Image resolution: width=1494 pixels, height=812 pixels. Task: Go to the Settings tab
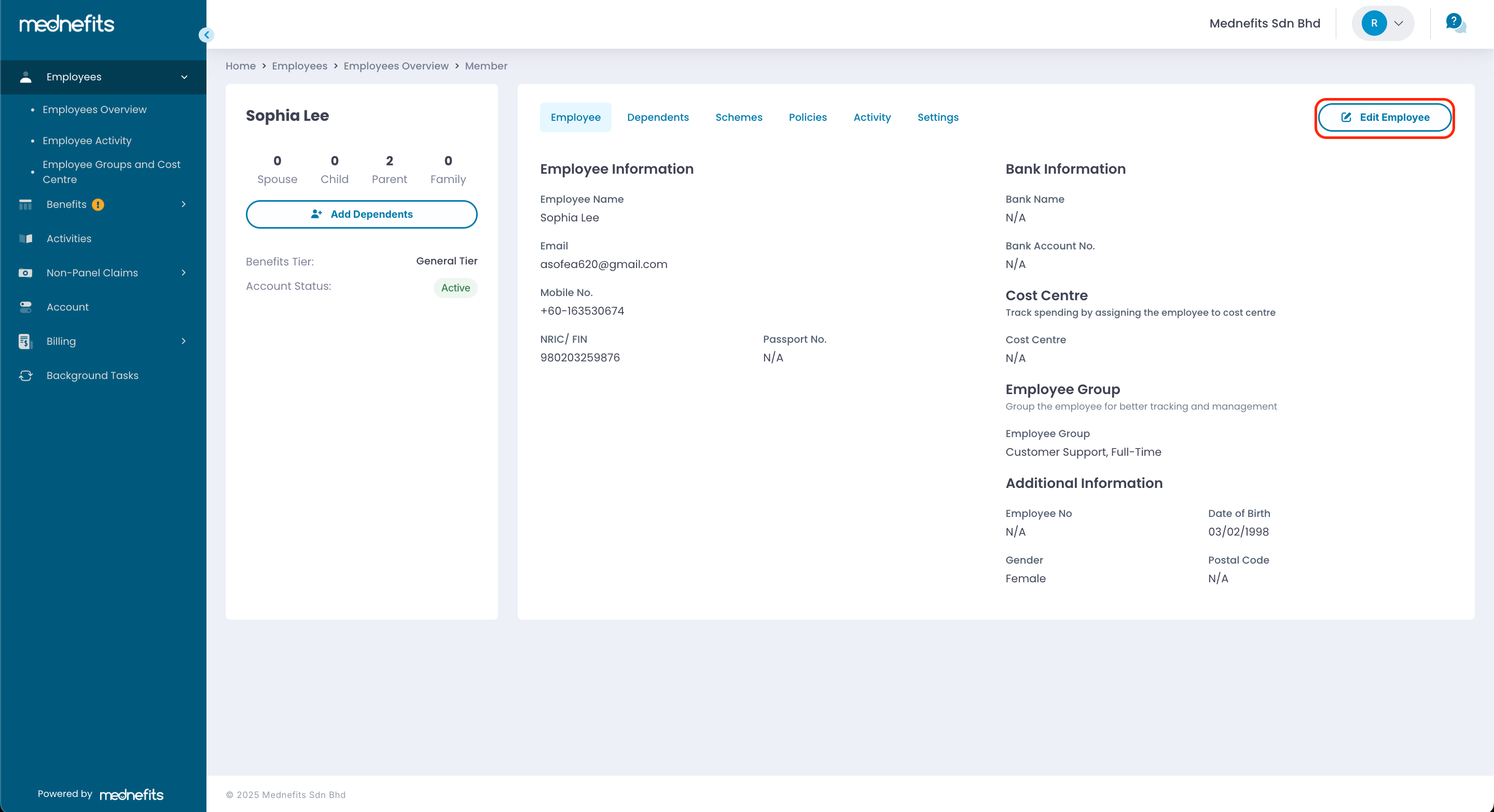(937, 117)
